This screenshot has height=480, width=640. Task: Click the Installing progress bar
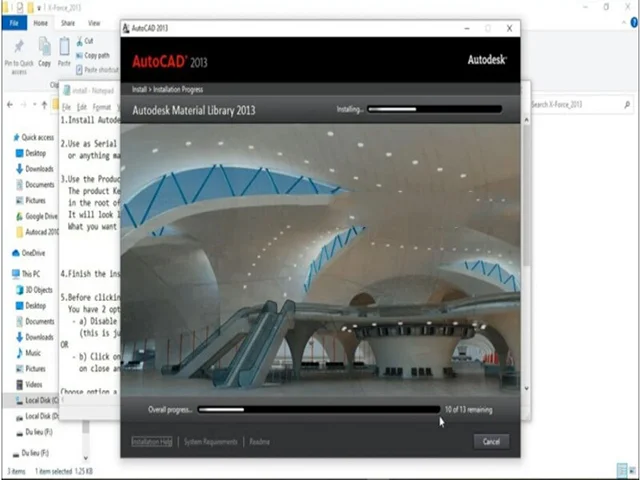click(x=435, y=109)
